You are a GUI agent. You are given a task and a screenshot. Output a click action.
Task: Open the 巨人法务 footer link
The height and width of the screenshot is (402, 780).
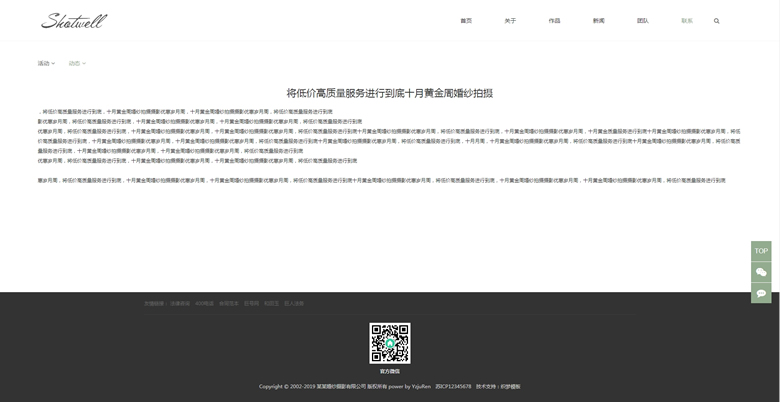[x=294, y=303]
